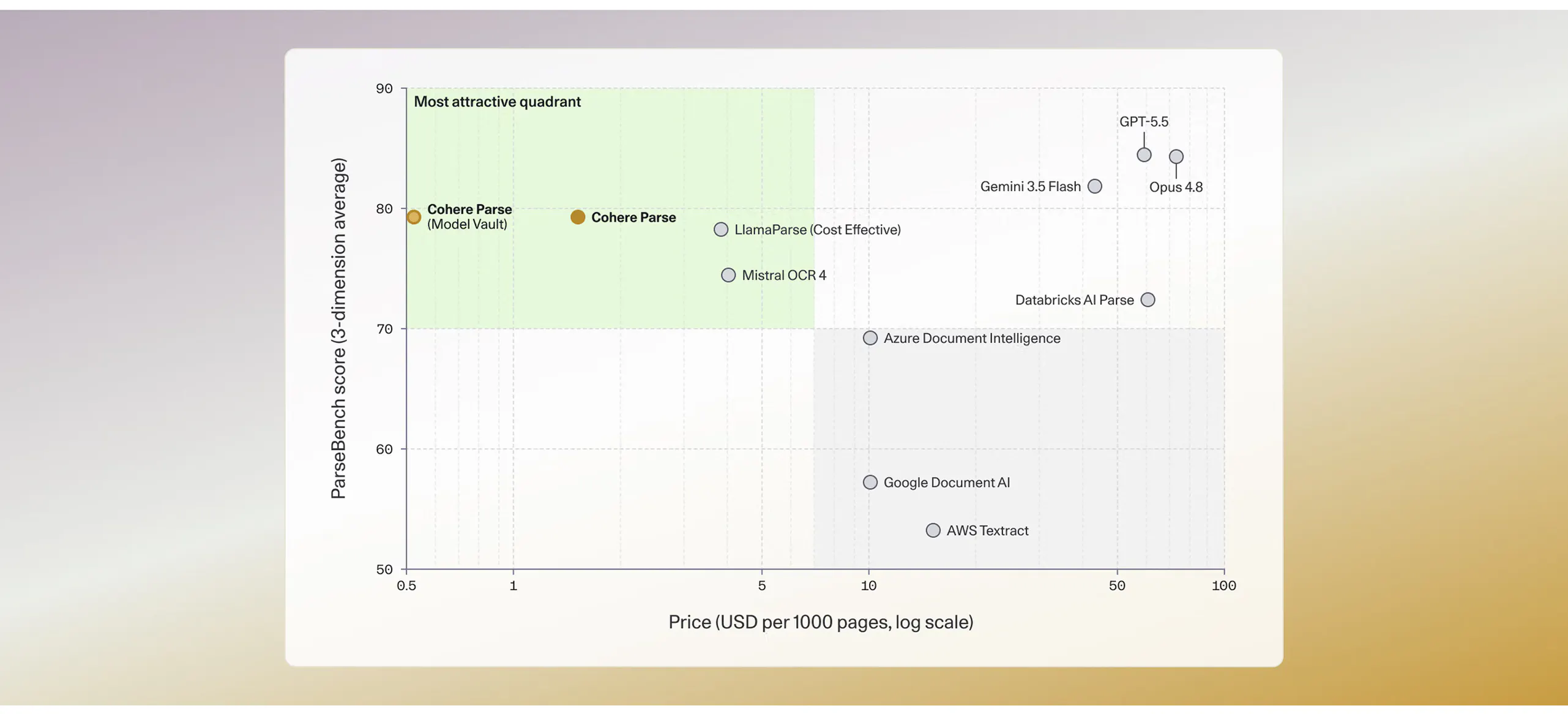This screenshot has width=1568, height=714.
Task: Select the LlamaParse (Cost Effective) text label
Action: [818, 230]
